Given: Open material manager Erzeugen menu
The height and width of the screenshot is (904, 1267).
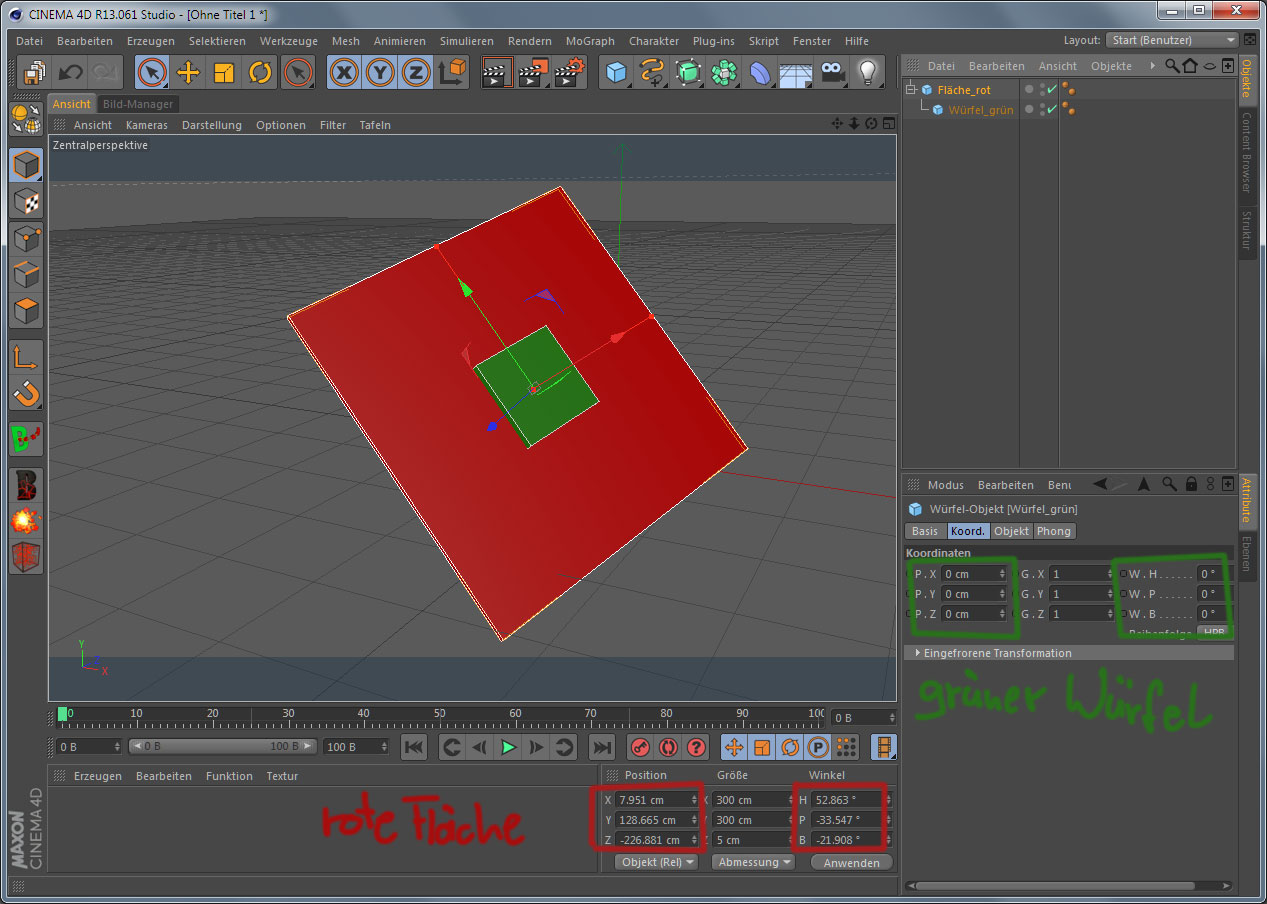Looking at the screenshot, I should pos(98,776).
